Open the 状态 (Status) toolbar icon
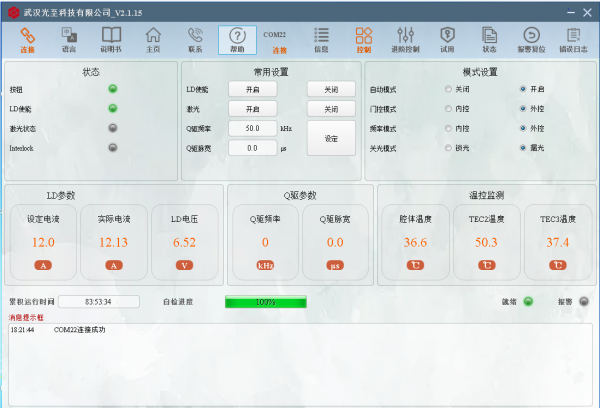This screenshot has width=600, height=408. point(489,40)
